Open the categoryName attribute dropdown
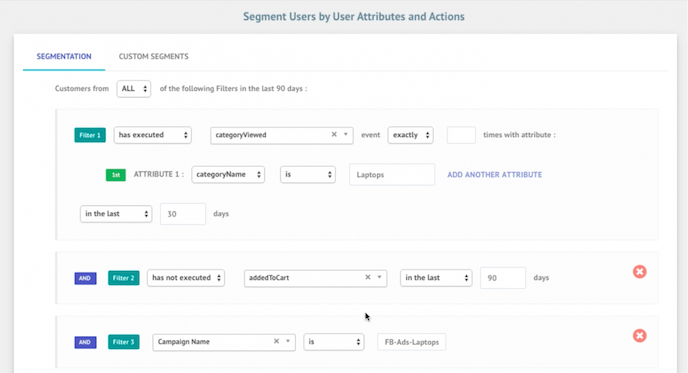 [x=228, y=175]
